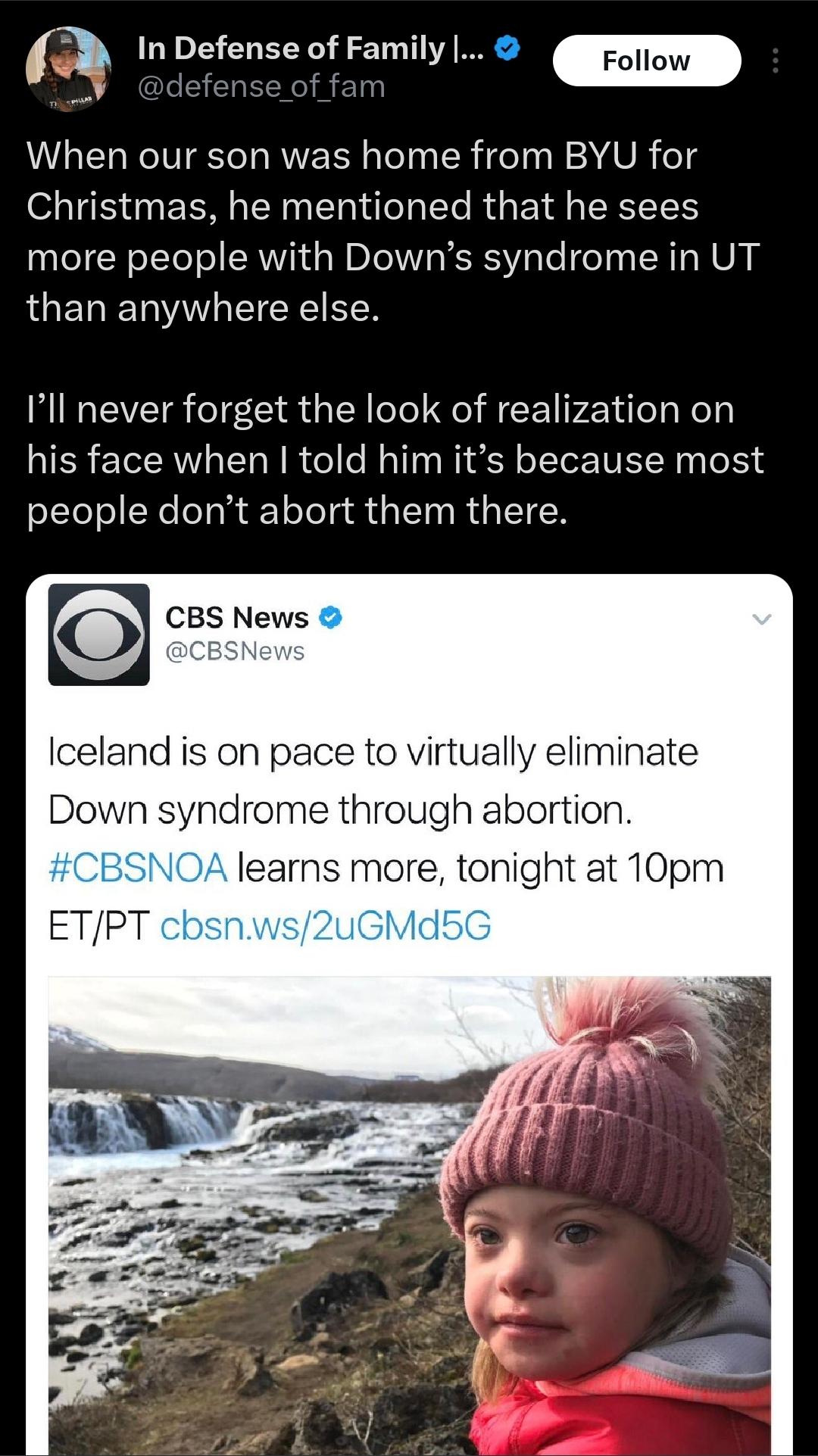Click the blue verified badge beside In Defense of Family
This screenshot has width=818, height=1456.
pos(507,48)
